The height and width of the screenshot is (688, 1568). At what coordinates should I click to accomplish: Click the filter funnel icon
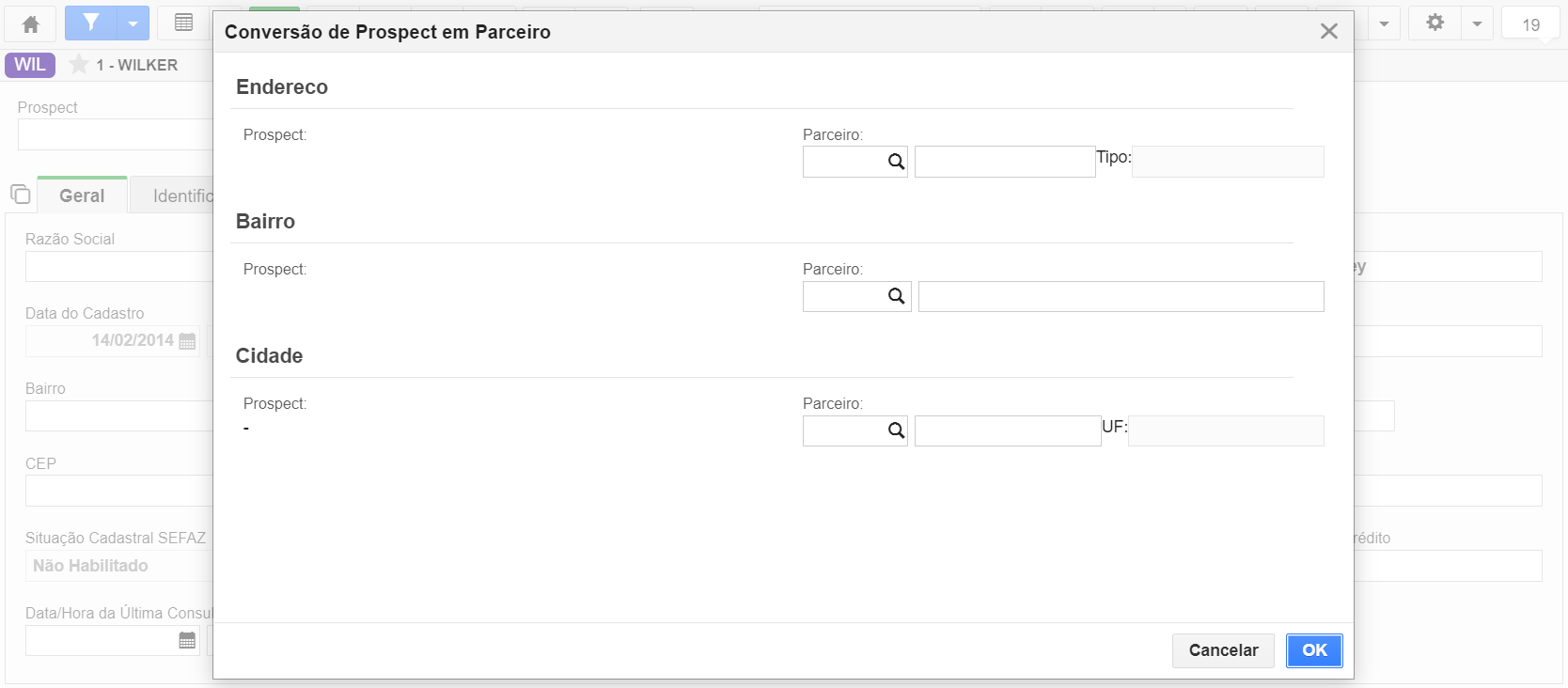tap(91, 23)
